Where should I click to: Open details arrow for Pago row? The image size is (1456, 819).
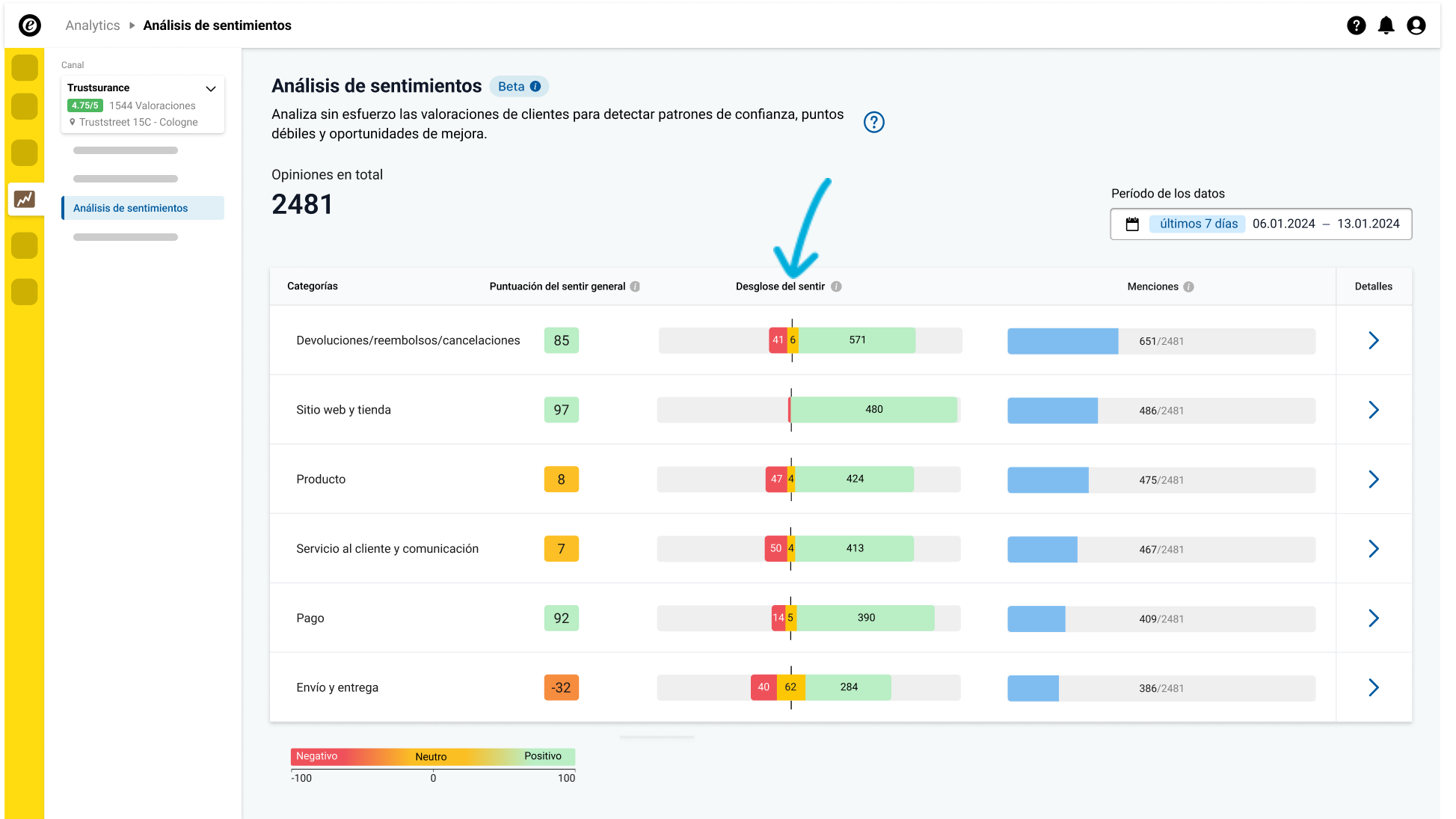click(1374, 618)
